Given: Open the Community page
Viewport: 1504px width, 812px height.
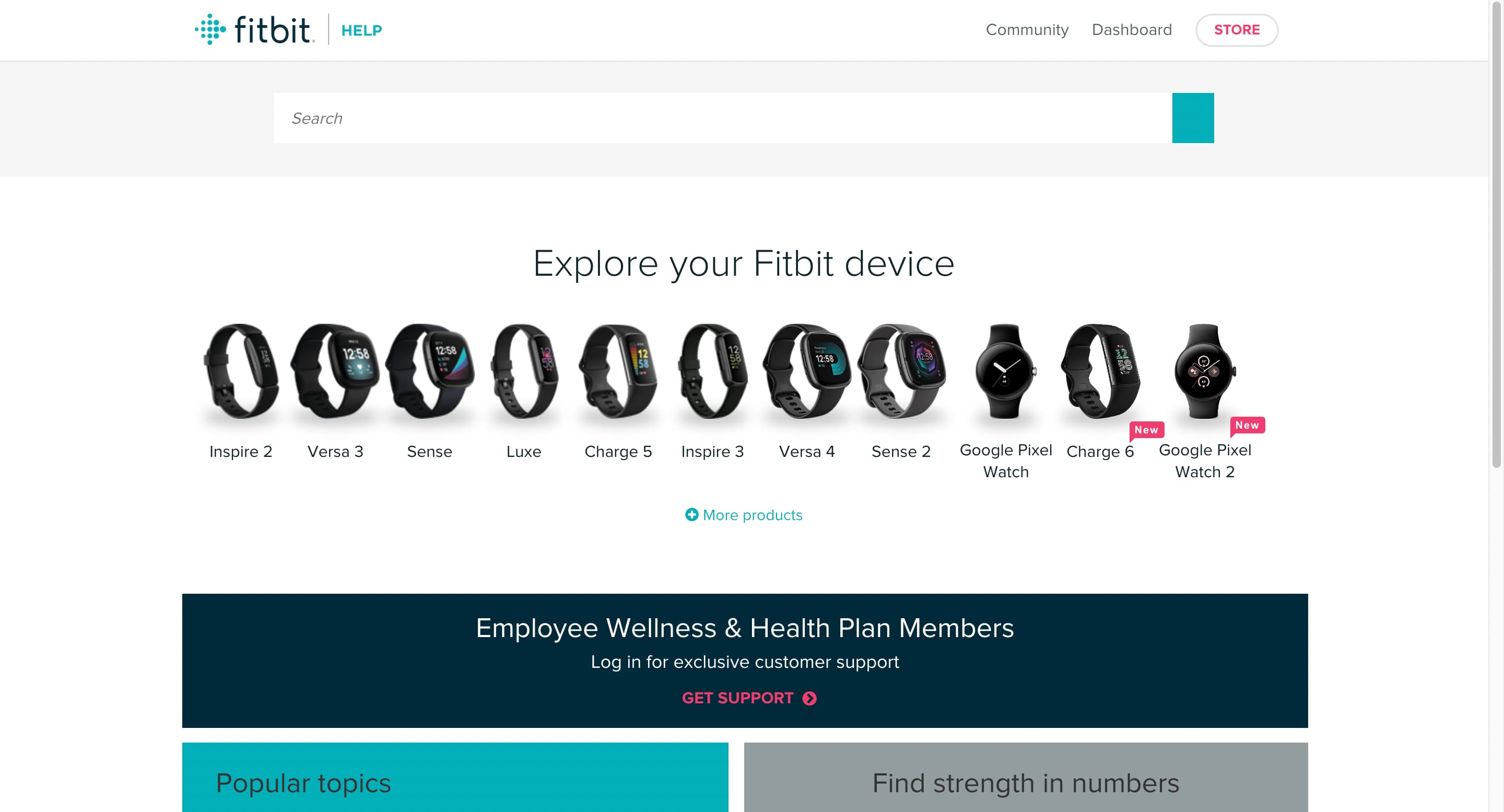Looking at the screenshot, I should click(1027, 30).
